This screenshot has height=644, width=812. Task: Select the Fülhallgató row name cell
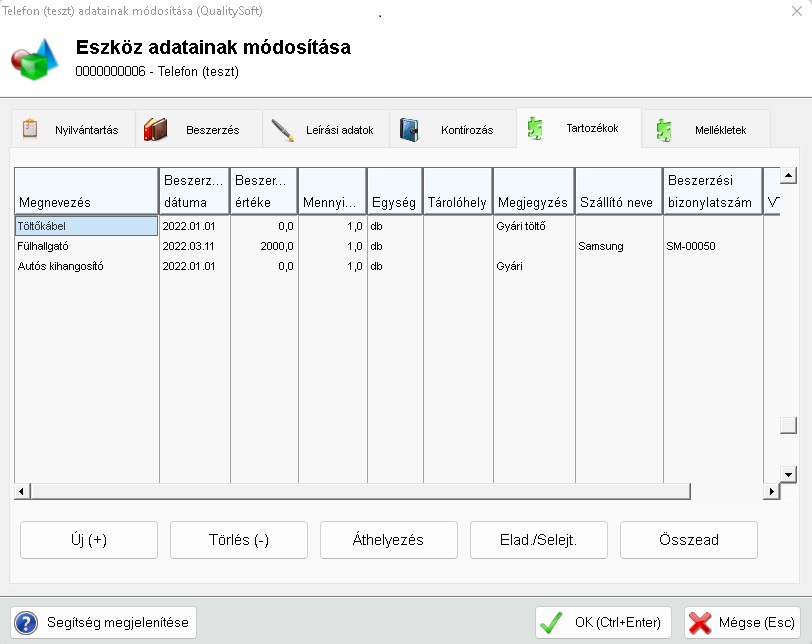(86, 246)
